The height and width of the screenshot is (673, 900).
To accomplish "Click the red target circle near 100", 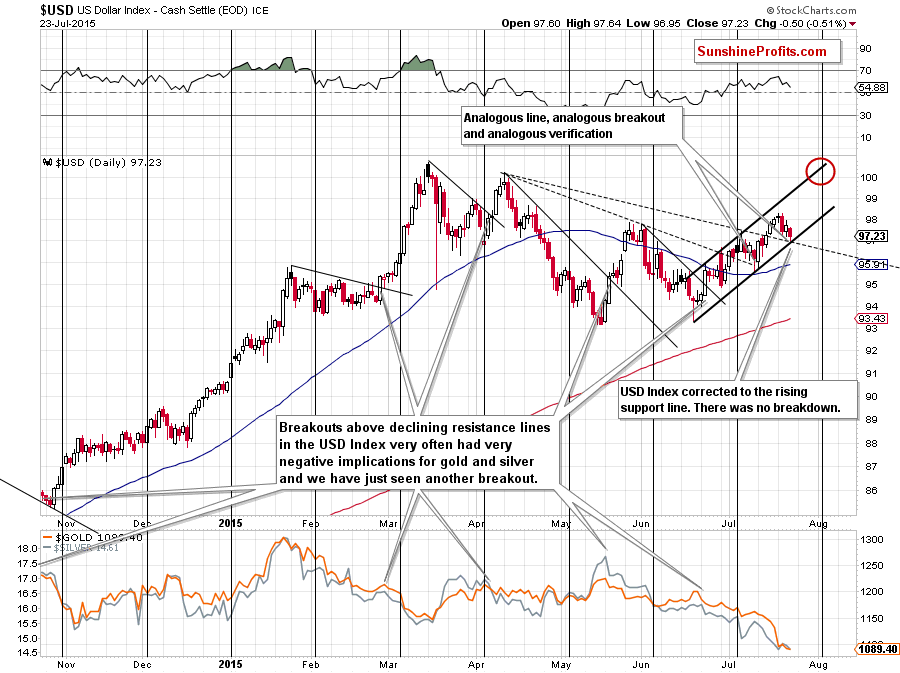I will pos(820,171).
